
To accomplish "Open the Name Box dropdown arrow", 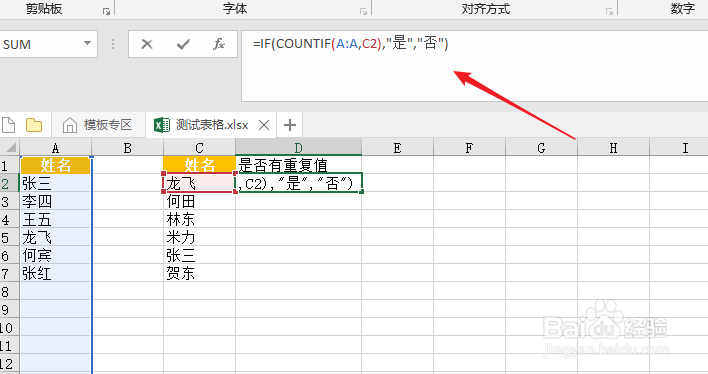I will (87, 44).
